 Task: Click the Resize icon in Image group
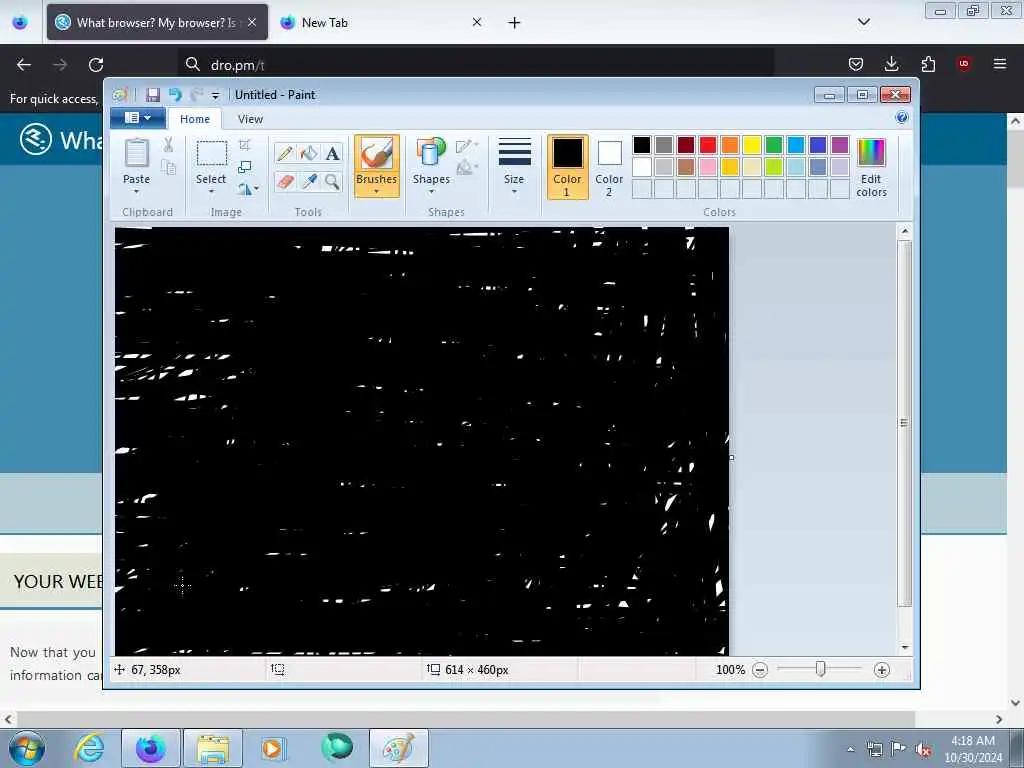click(245, 167)
